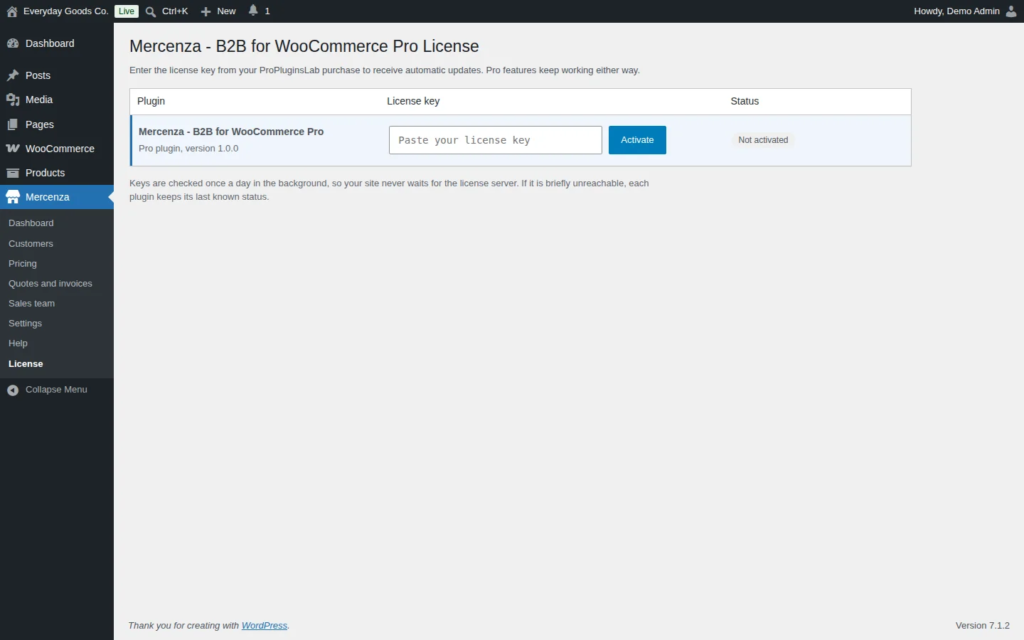Click the Media icon
The width and height of the screenshot is (1024, 640).
[x=12, y=99]
